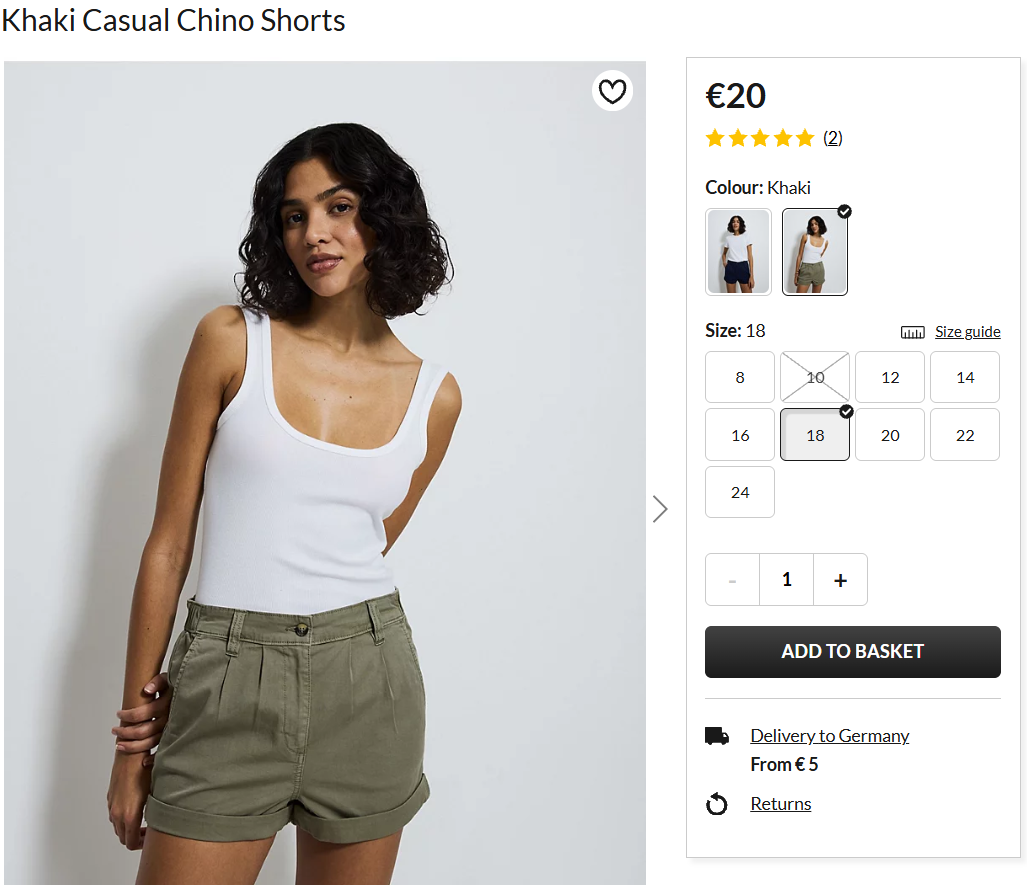The height and width of the screenshot is (885, 1027).
Task: Pick size 16
Action: tap(740, 435)
